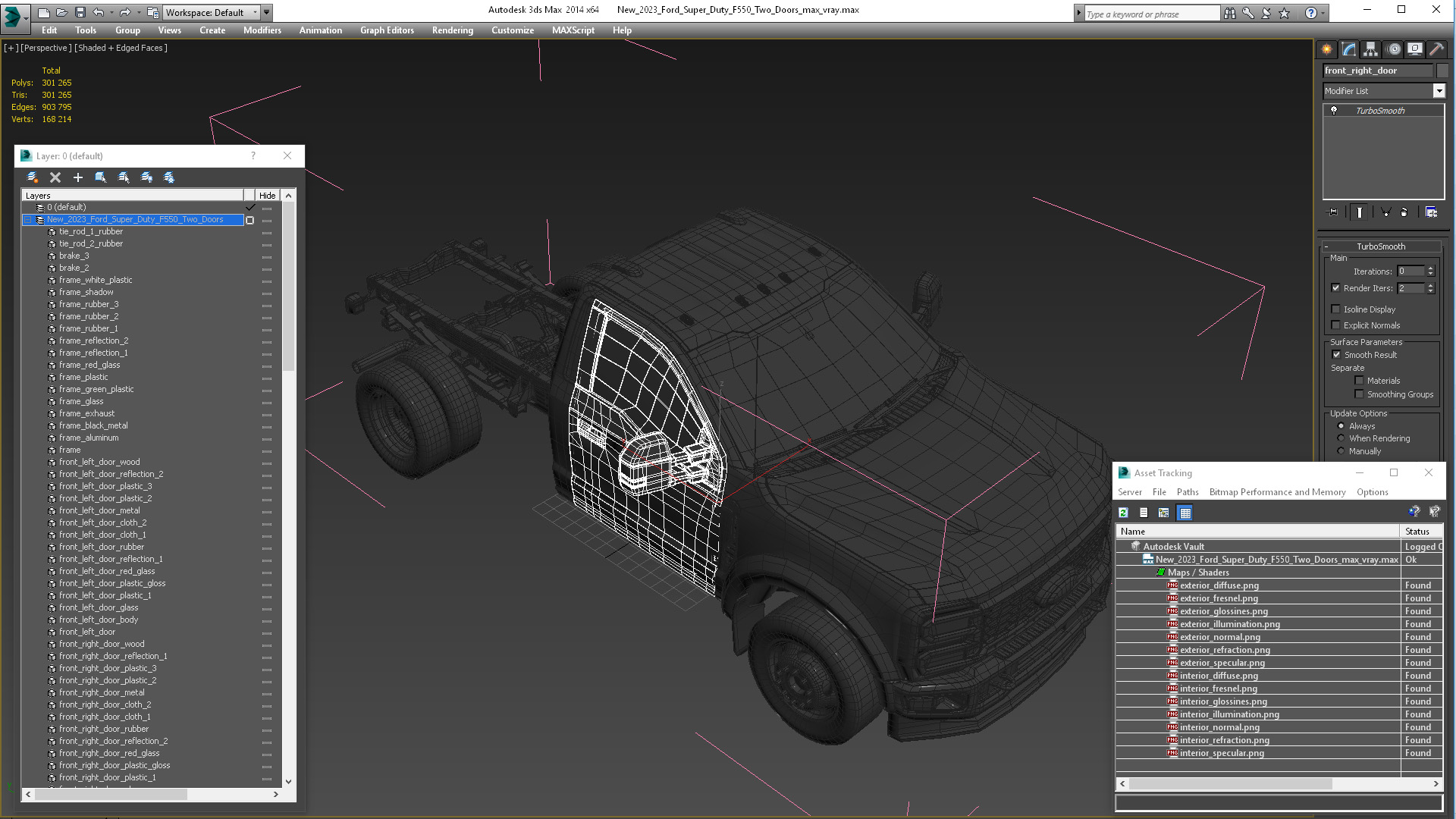The height and width of the screenshot is (819, 1456).
Task: Select When Rendering update radio button
Action: pos(1341,438)
